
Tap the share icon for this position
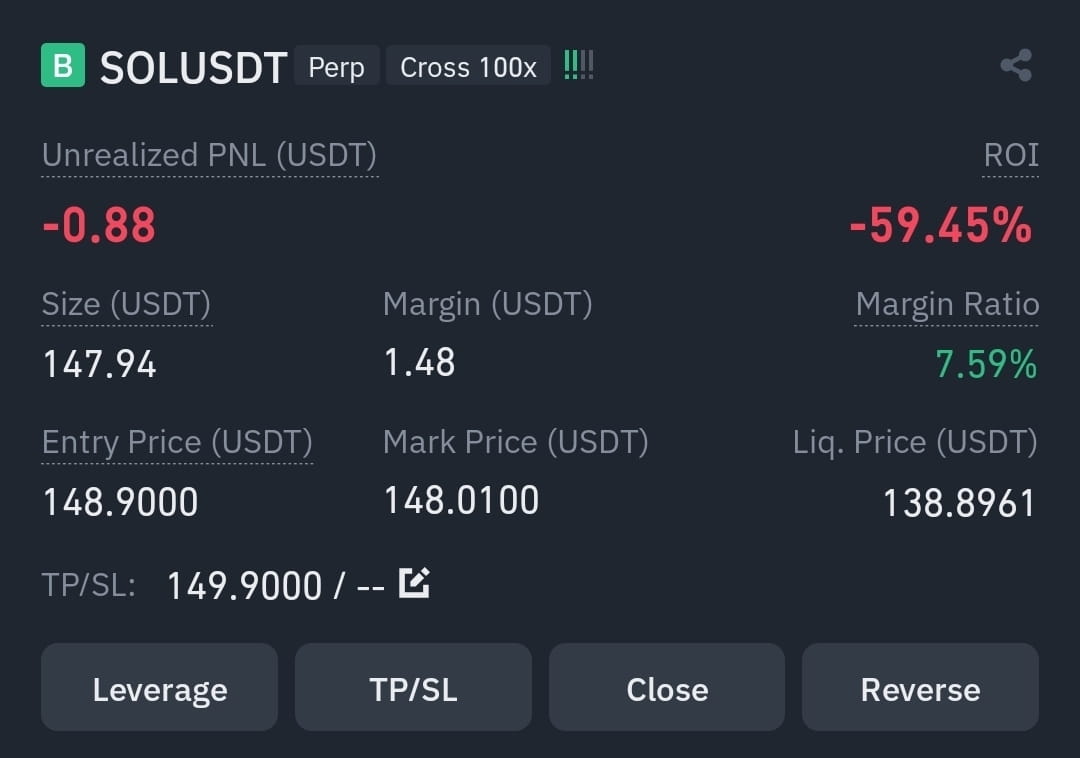click(x=1016, y=65)
